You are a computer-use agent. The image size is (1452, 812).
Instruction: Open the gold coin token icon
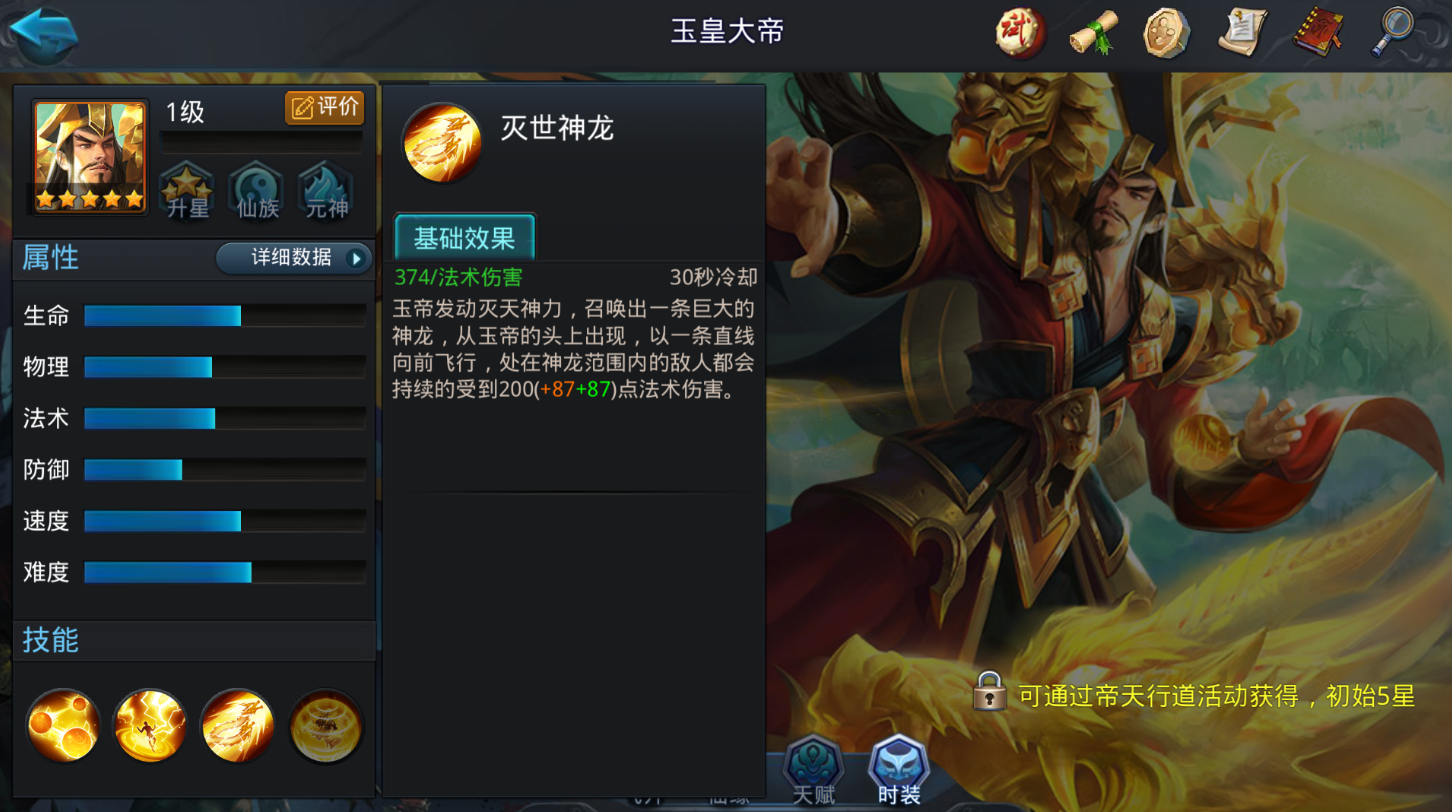[1167, 33]
